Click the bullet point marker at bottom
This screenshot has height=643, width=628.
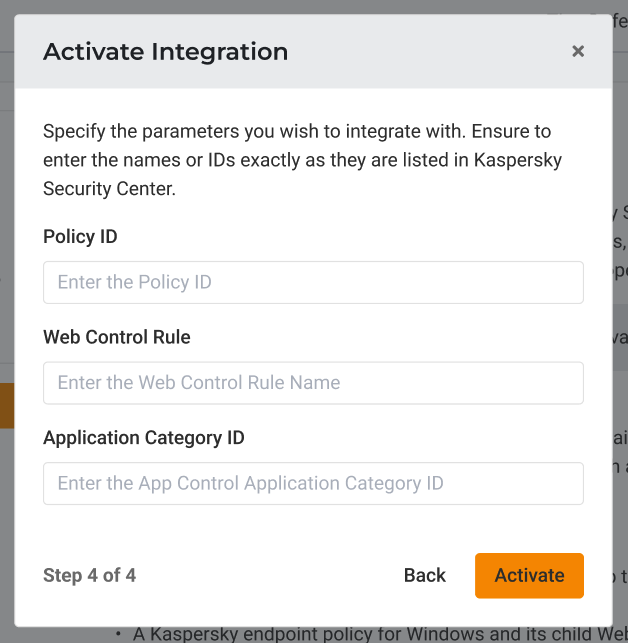[x=119, y=635]
